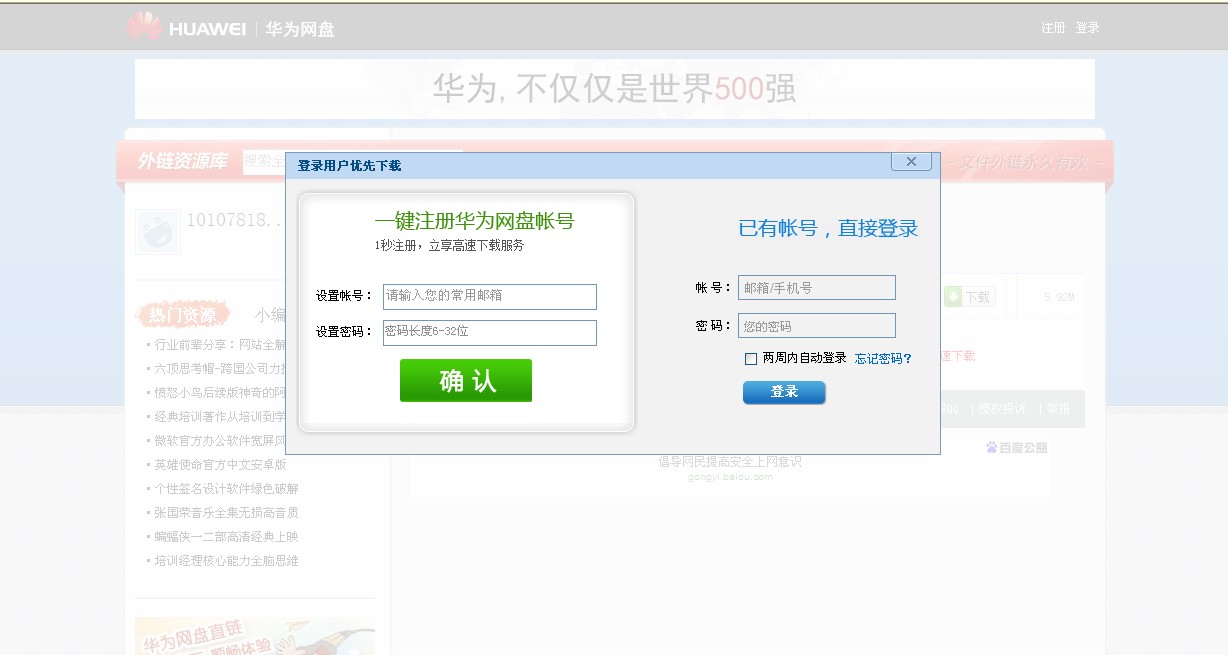The image size is (1228, 655).
Task: Click the 登录 link in top header
Action: pos(1087,28)
